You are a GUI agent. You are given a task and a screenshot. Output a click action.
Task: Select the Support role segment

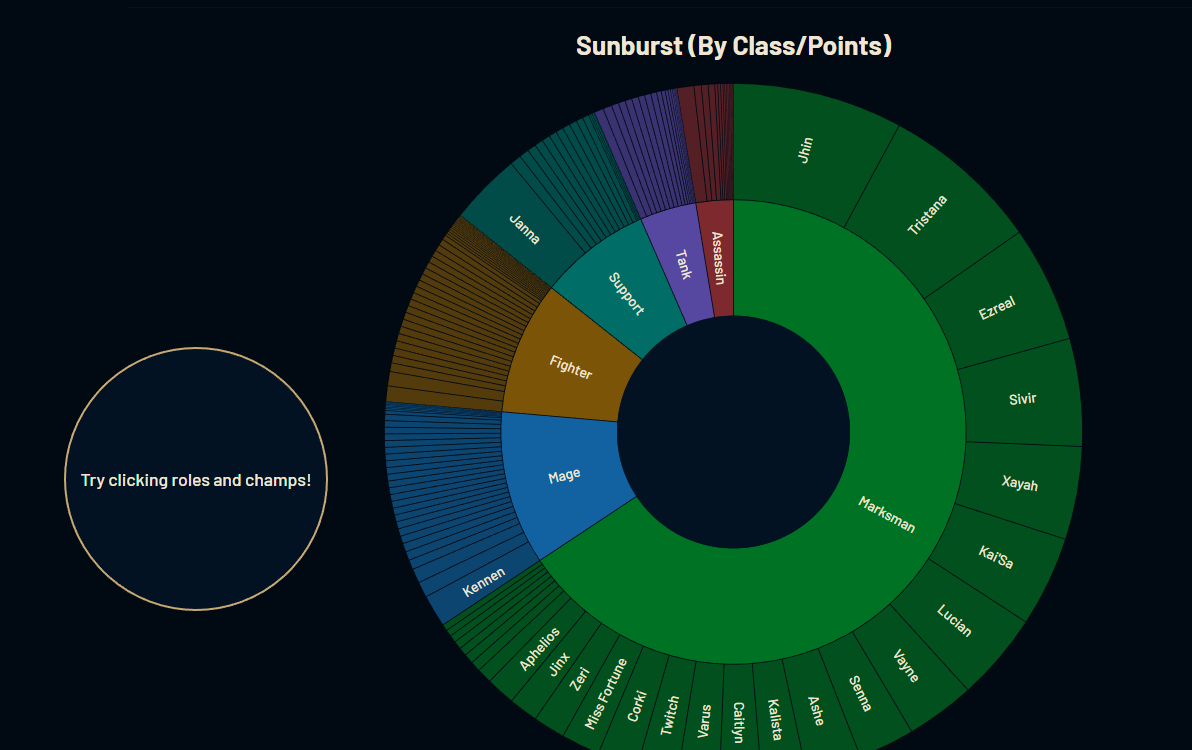point(625,293)
